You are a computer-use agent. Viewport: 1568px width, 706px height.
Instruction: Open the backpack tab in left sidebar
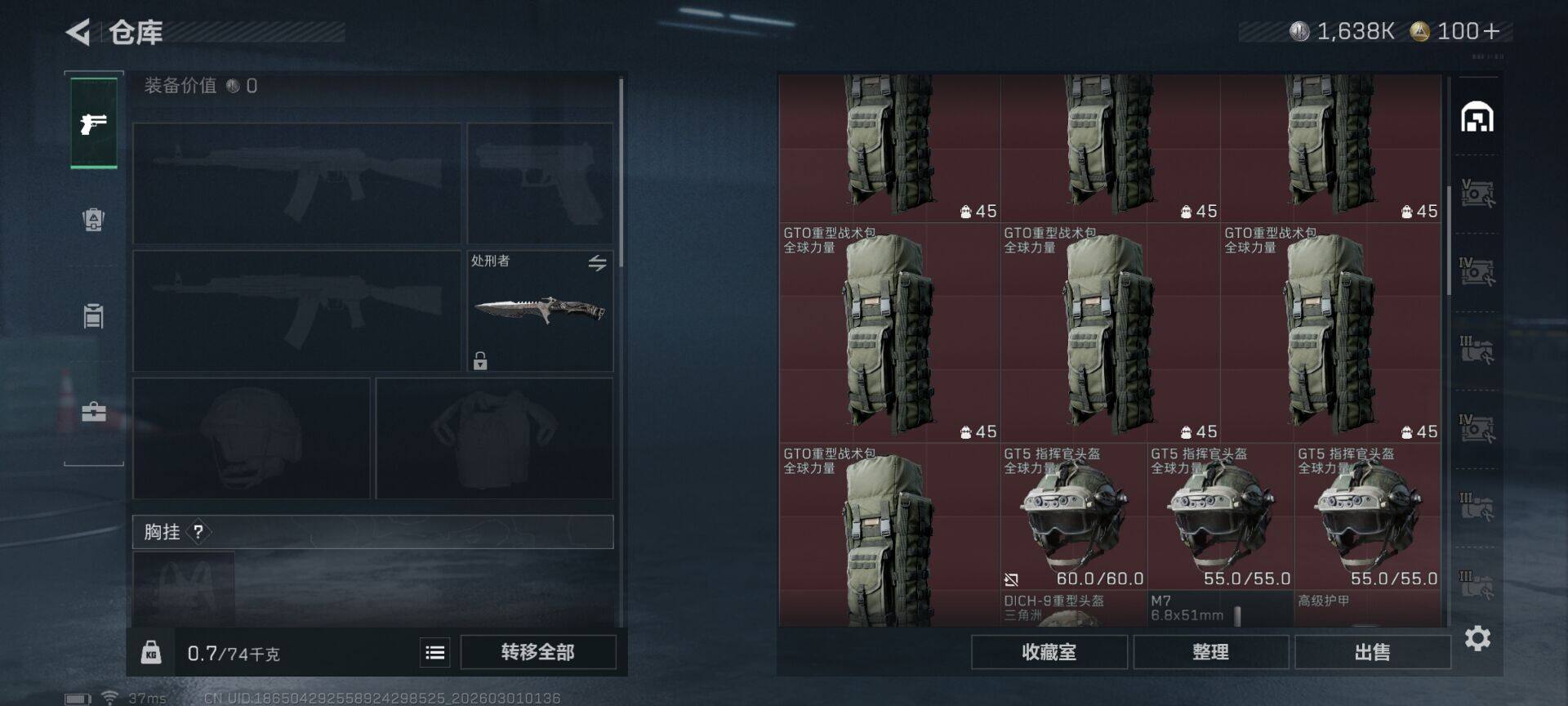(94, 219)
